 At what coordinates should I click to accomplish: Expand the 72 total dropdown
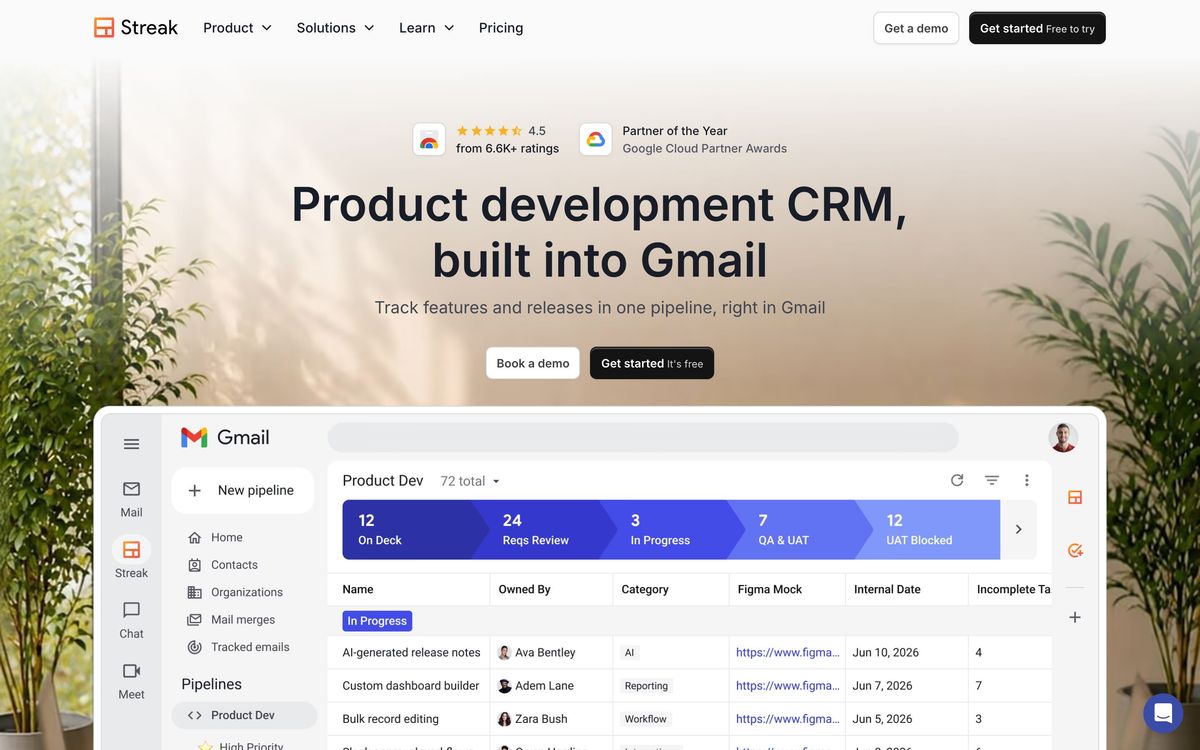(470, 481)
